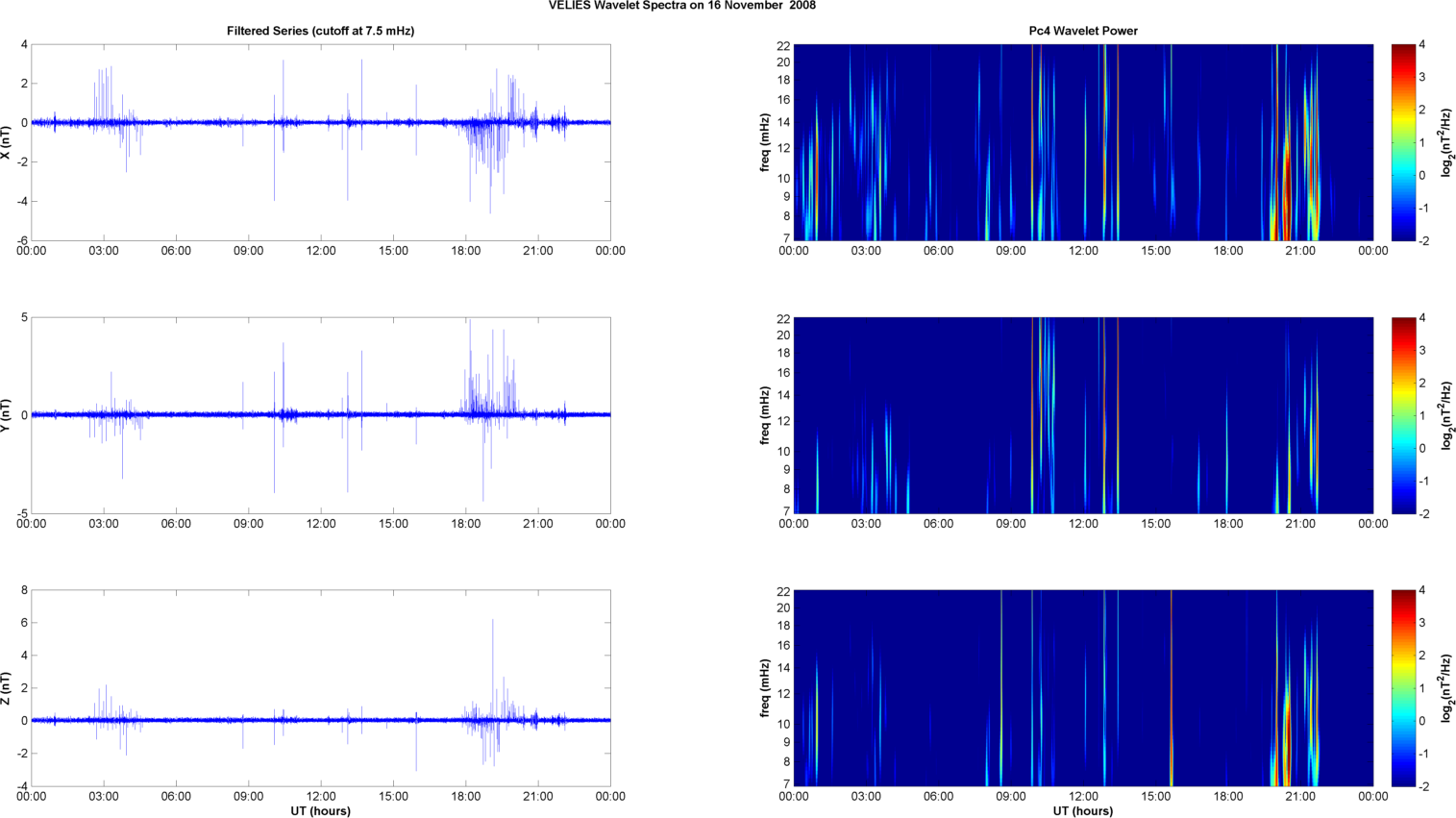Image resolution: width=1456 pixels, height=818 pixels.
Task: Click the bottom wavelet plot colorbar
Action: [x=1403, y=688]
